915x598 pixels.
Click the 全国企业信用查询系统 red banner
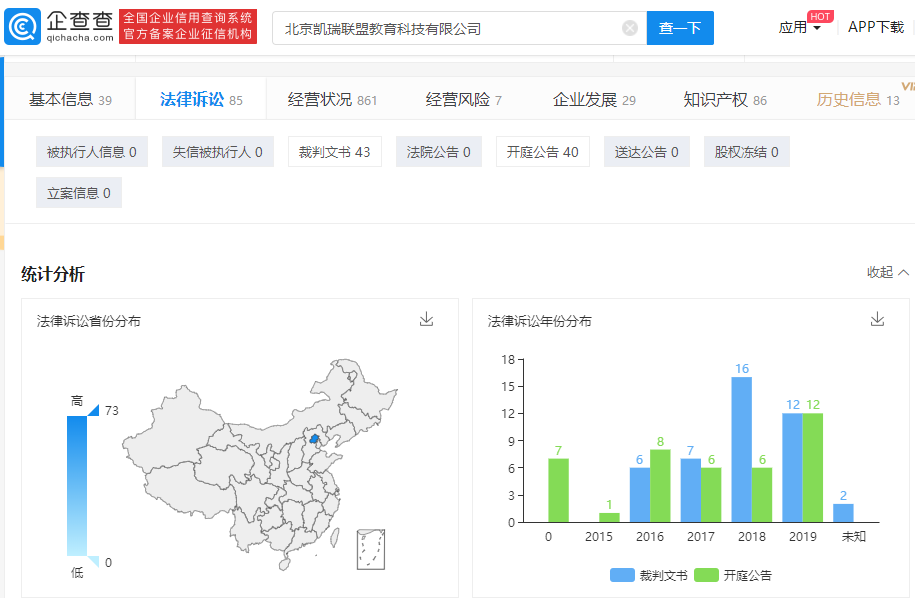click(x=188, y=26)
